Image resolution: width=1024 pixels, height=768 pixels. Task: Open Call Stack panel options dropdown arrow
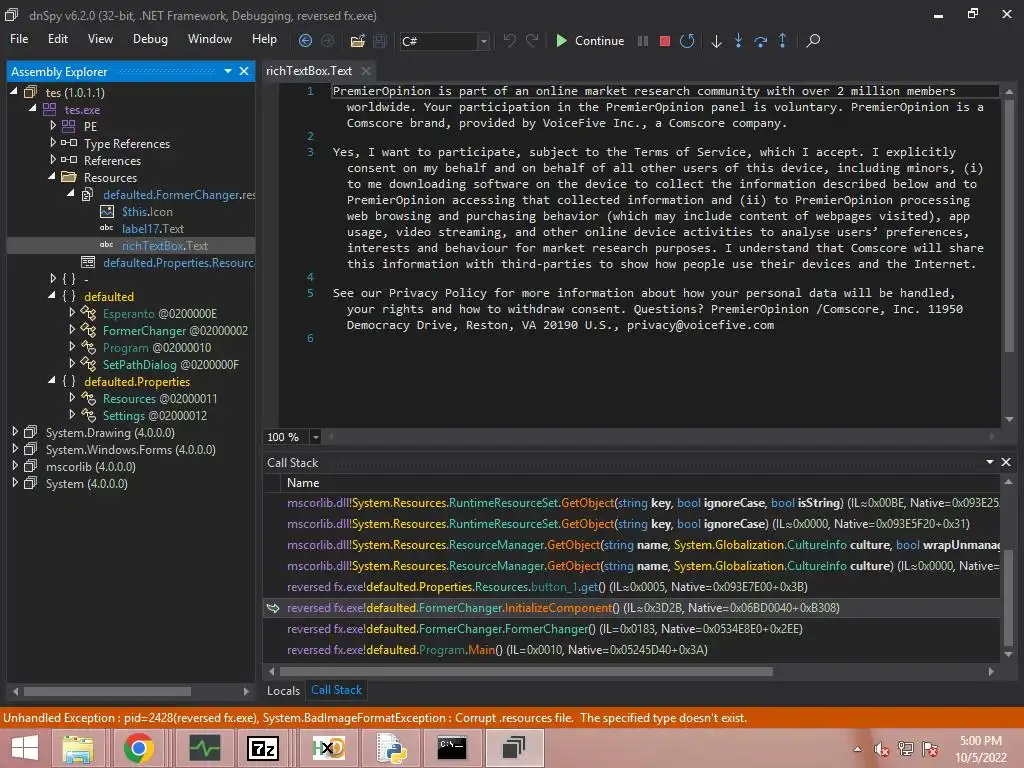coord(990,462)
